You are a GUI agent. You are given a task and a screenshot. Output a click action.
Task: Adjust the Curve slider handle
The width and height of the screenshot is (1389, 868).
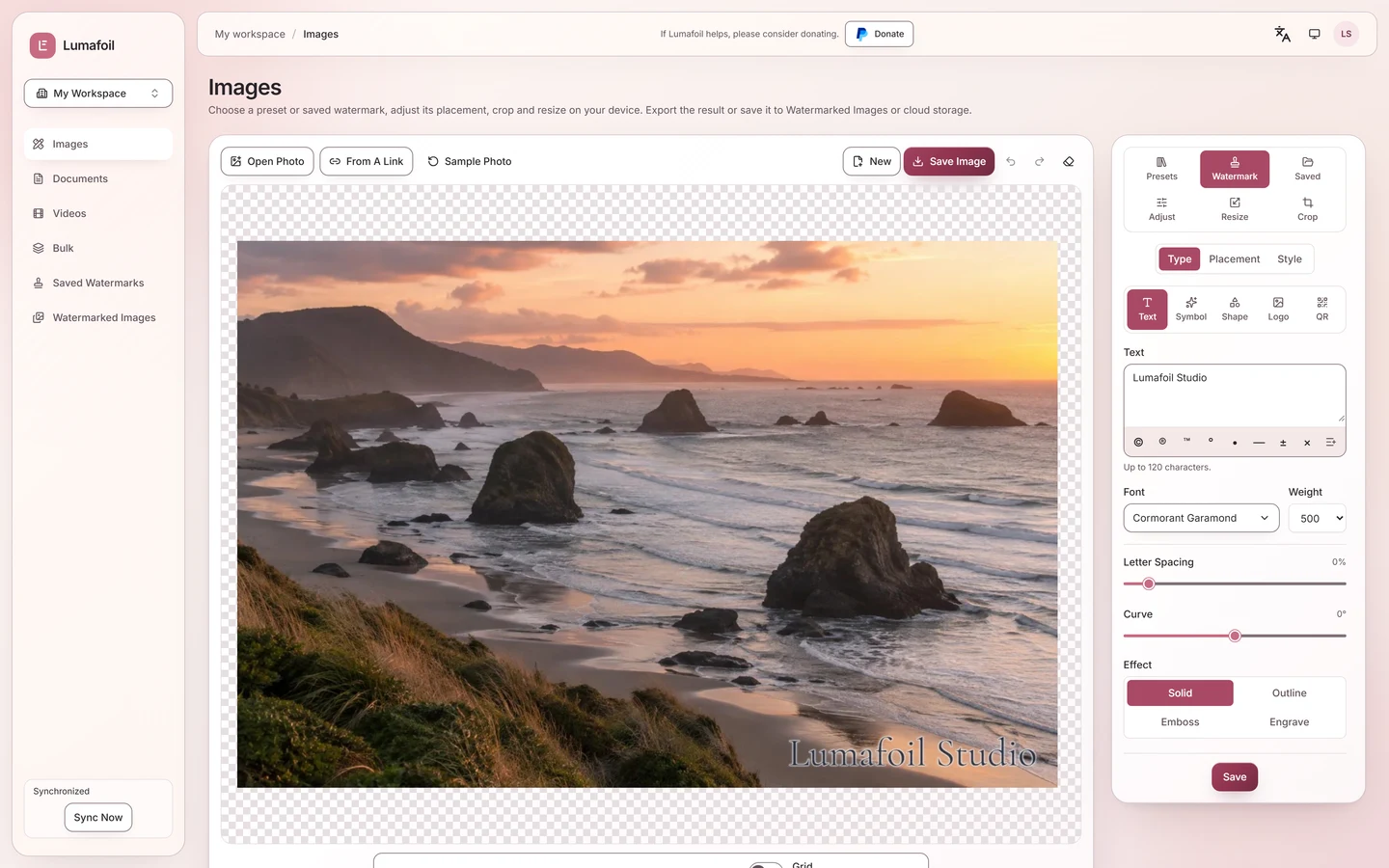pyautogui.click(x=1235, y=636)
